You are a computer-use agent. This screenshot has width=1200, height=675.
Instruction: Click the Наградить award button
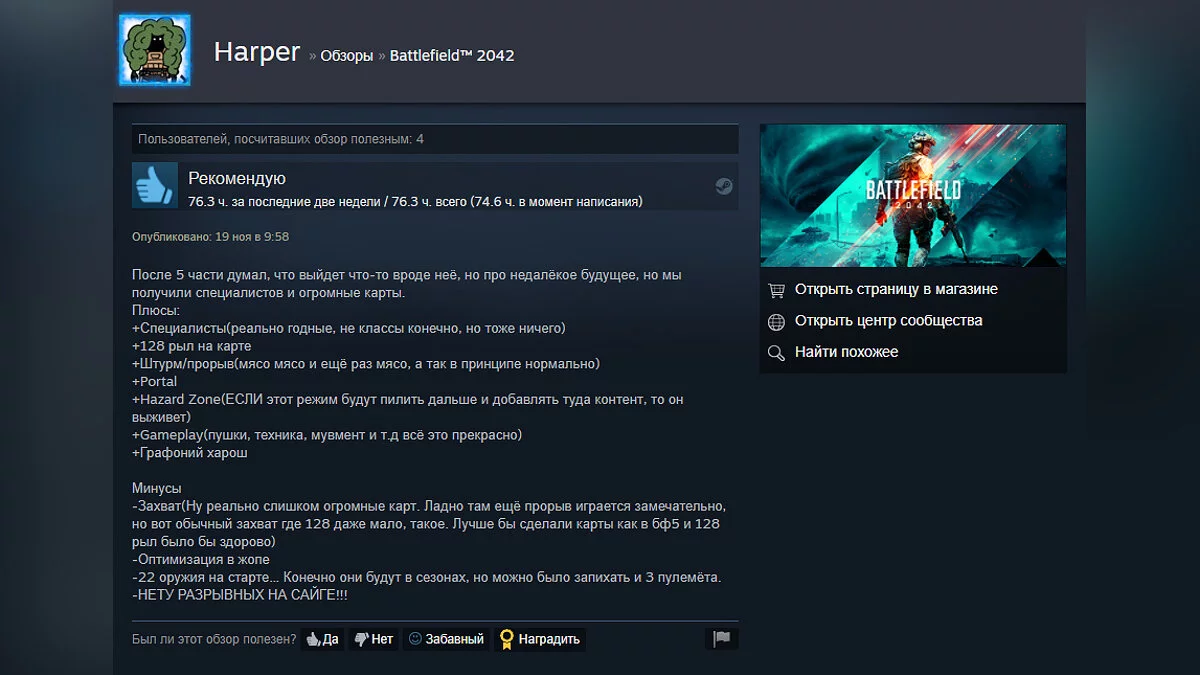(x=540, y=639)
